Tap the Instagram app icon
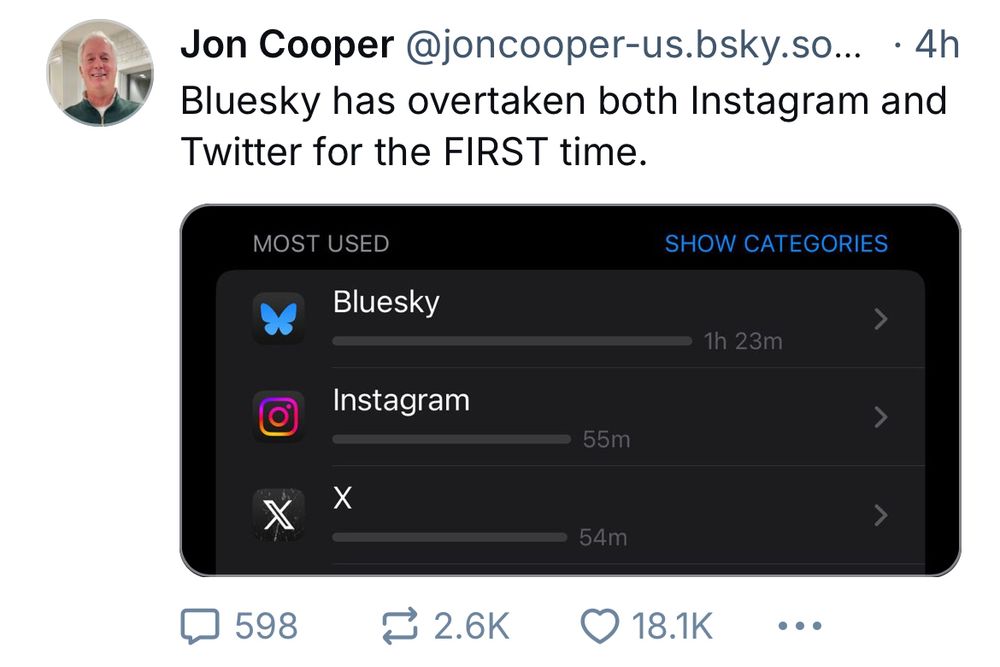 tap(279, 417)
